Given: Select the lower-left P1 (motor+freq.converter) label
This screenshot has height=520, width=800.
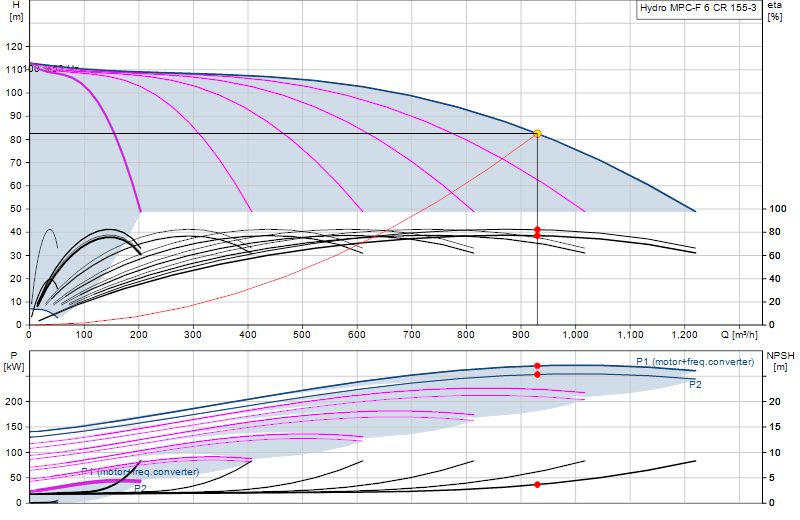Looking at the screenshot, I should click(x=140, y=472).
